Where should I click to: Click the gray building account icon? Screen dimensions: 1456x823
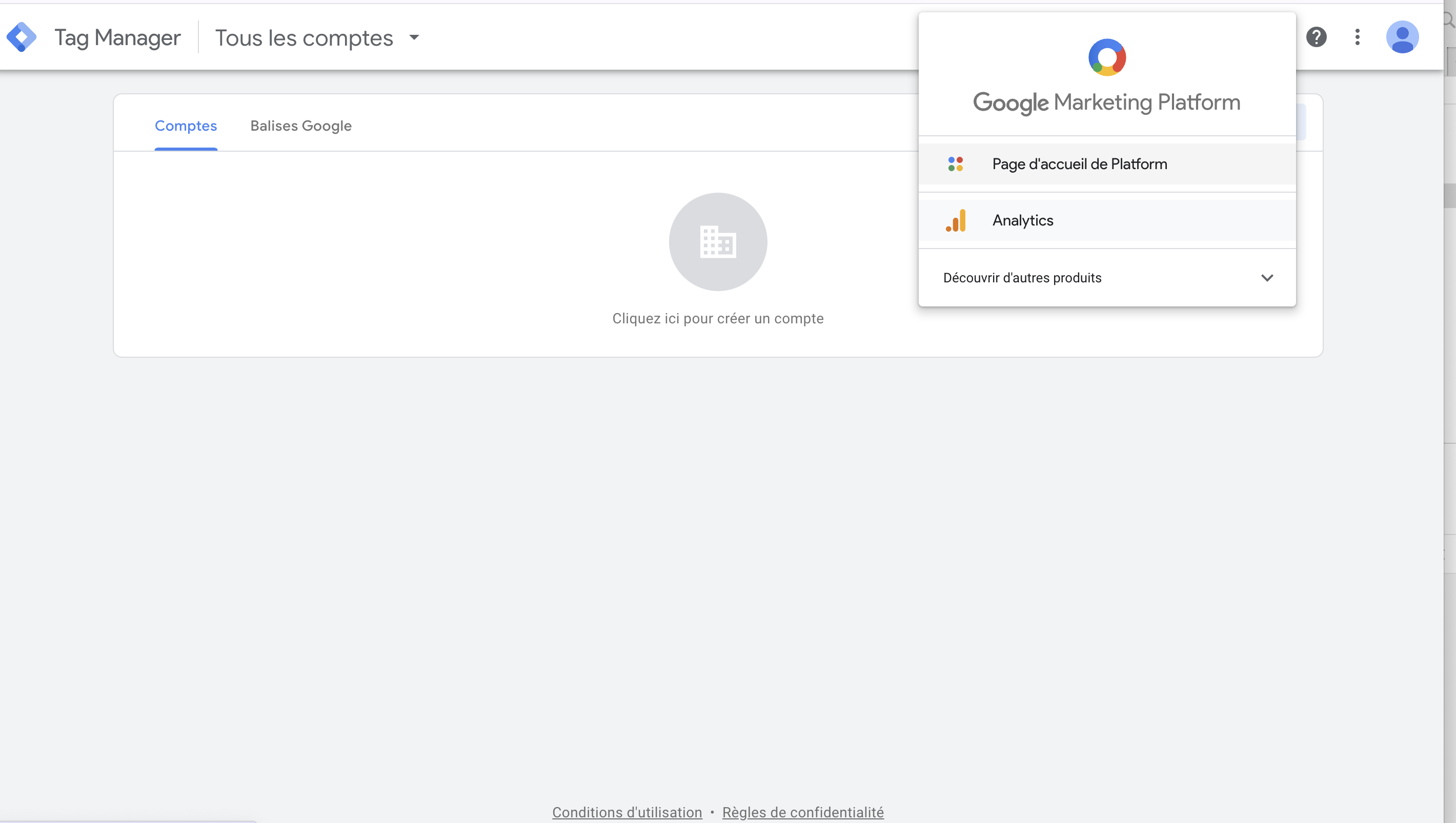click(718, 242)
